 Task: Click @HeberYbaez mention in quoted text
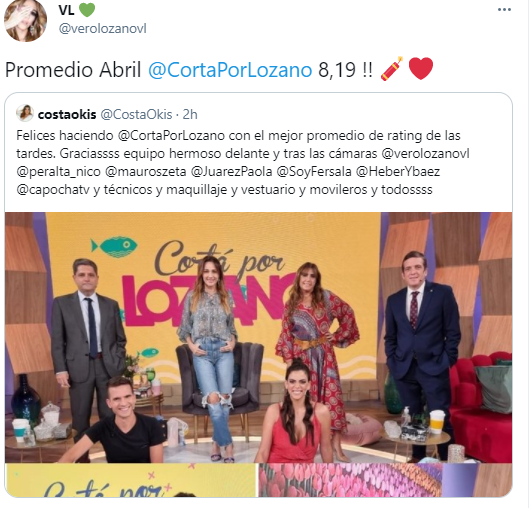click(x=398, y=172)
